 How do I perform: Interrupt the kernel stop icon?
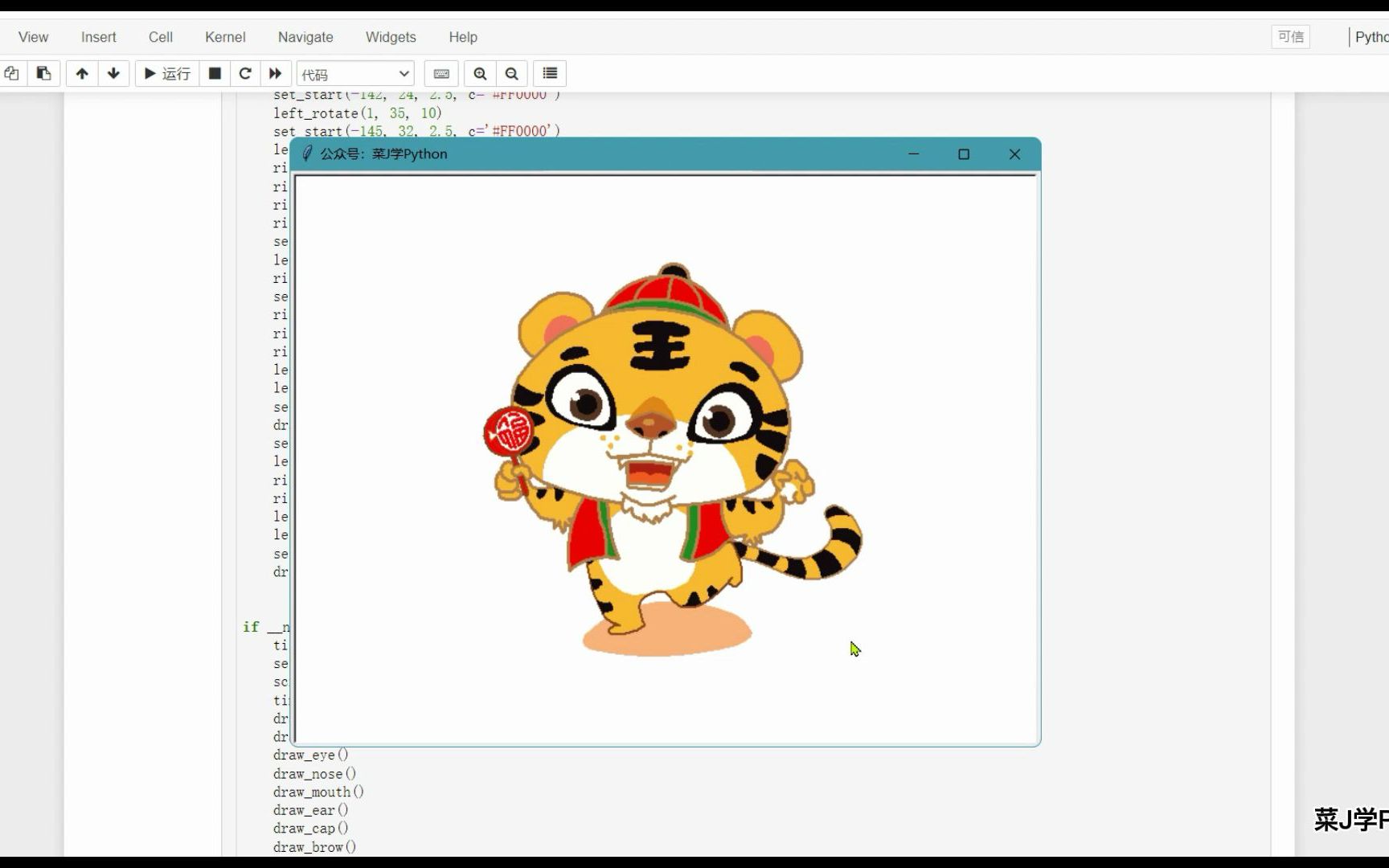click(215, 74)
